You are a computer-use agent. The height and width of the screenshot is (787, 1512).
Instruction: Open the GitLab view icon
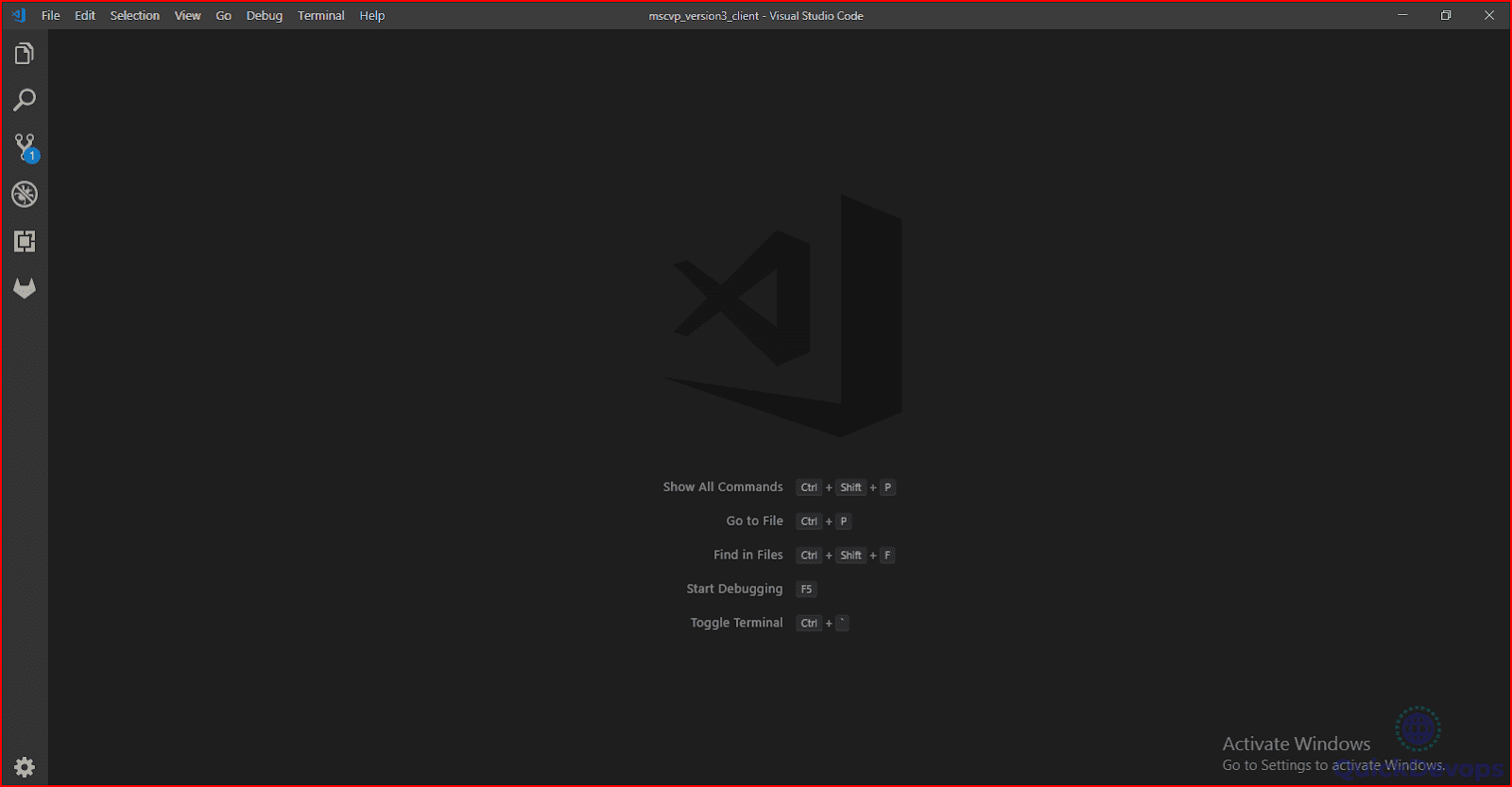click(x=25, y=288)
